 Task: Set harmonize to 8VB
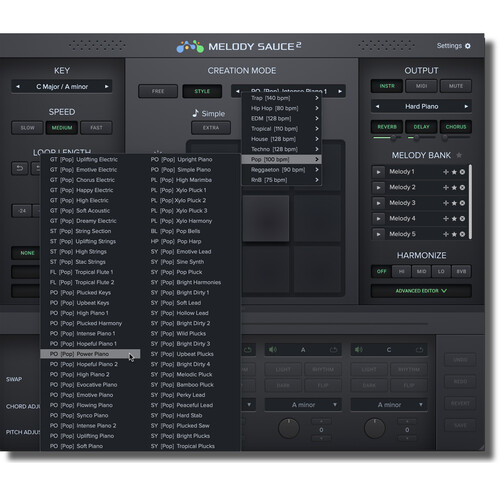pos(461,271)
